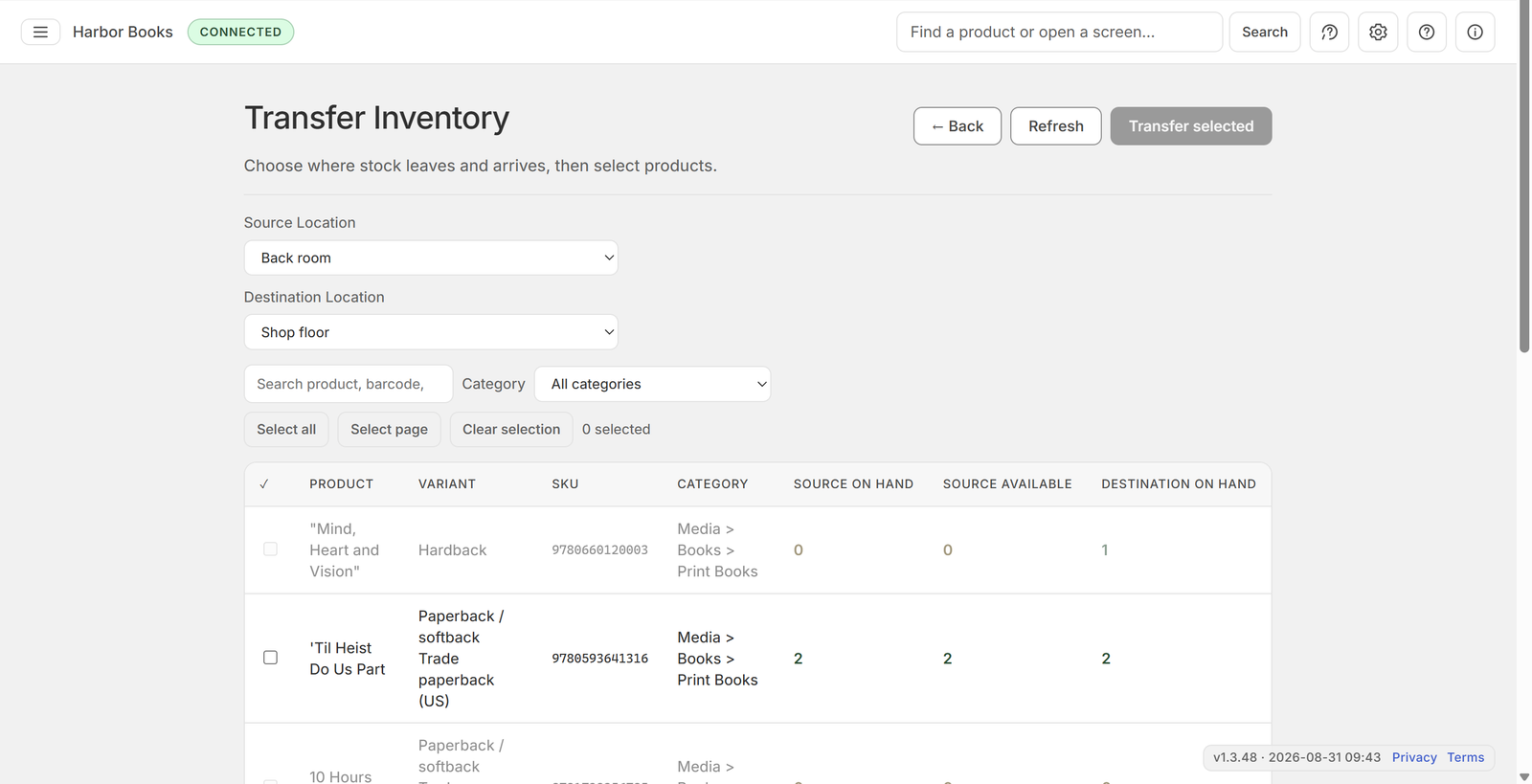Screen dimensions: 1532x784
Task: Go back with the Back button
Action: (957, 126)
